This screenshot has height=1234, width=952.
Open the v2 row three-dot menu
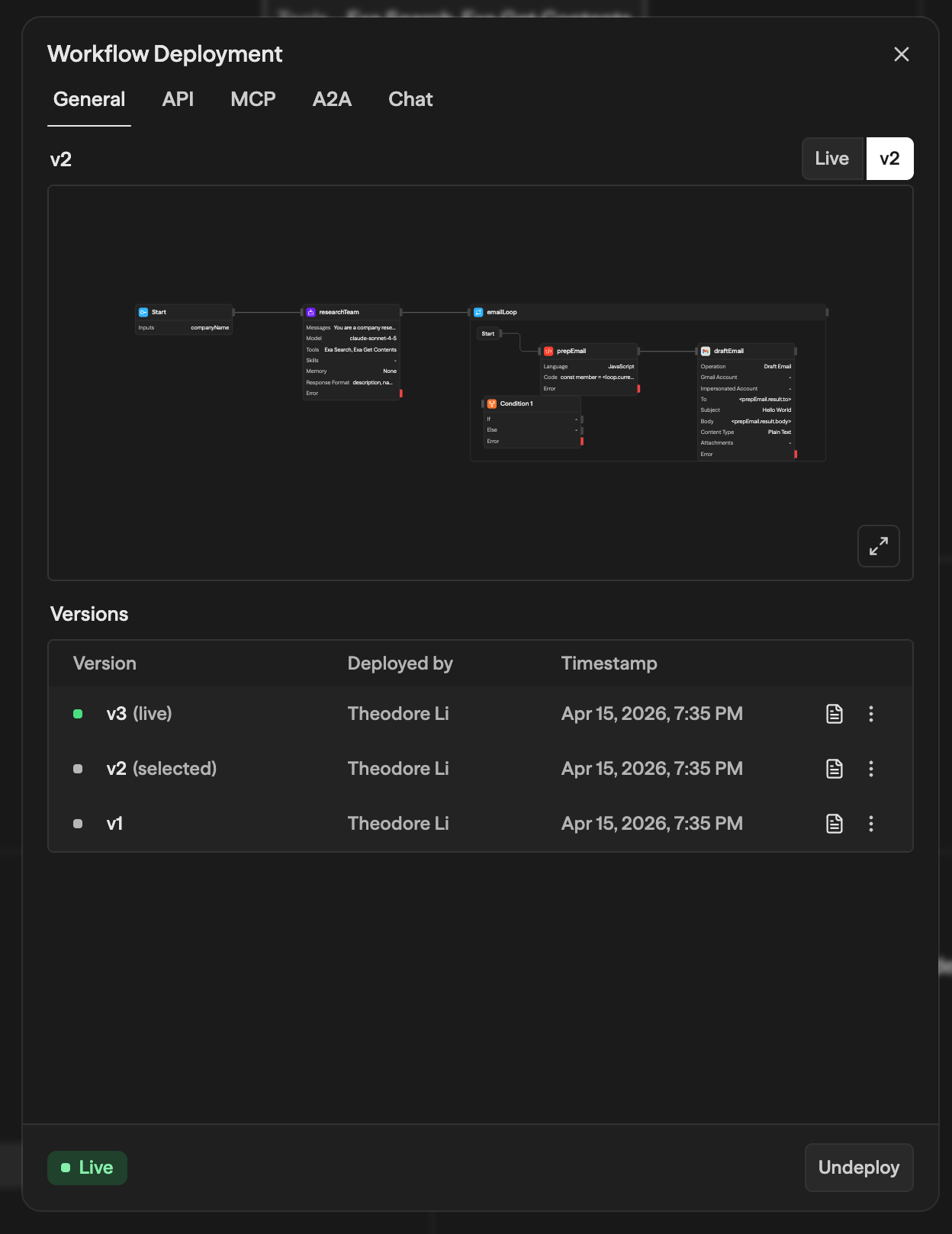tap(871, 769)
